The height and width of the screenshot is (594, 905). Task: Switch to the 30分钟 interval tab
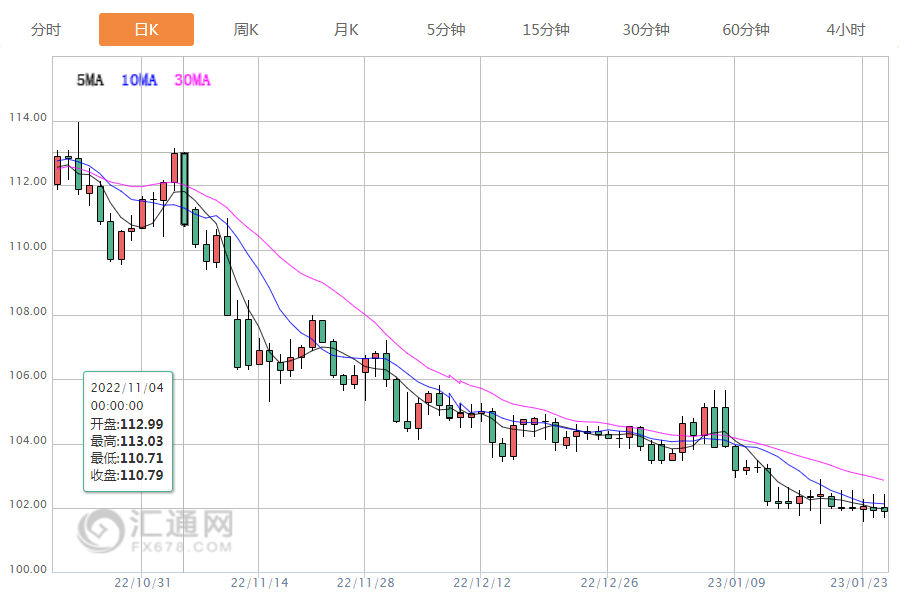pos(646,30)
